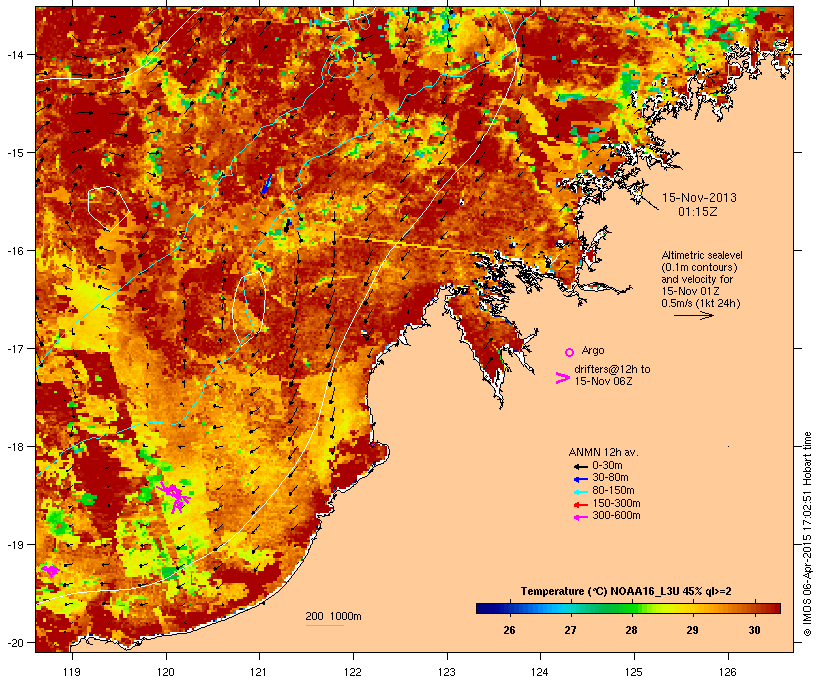820x680 pixels.
Task: Click the colorbar value 30
Action: tap(754, 630)
